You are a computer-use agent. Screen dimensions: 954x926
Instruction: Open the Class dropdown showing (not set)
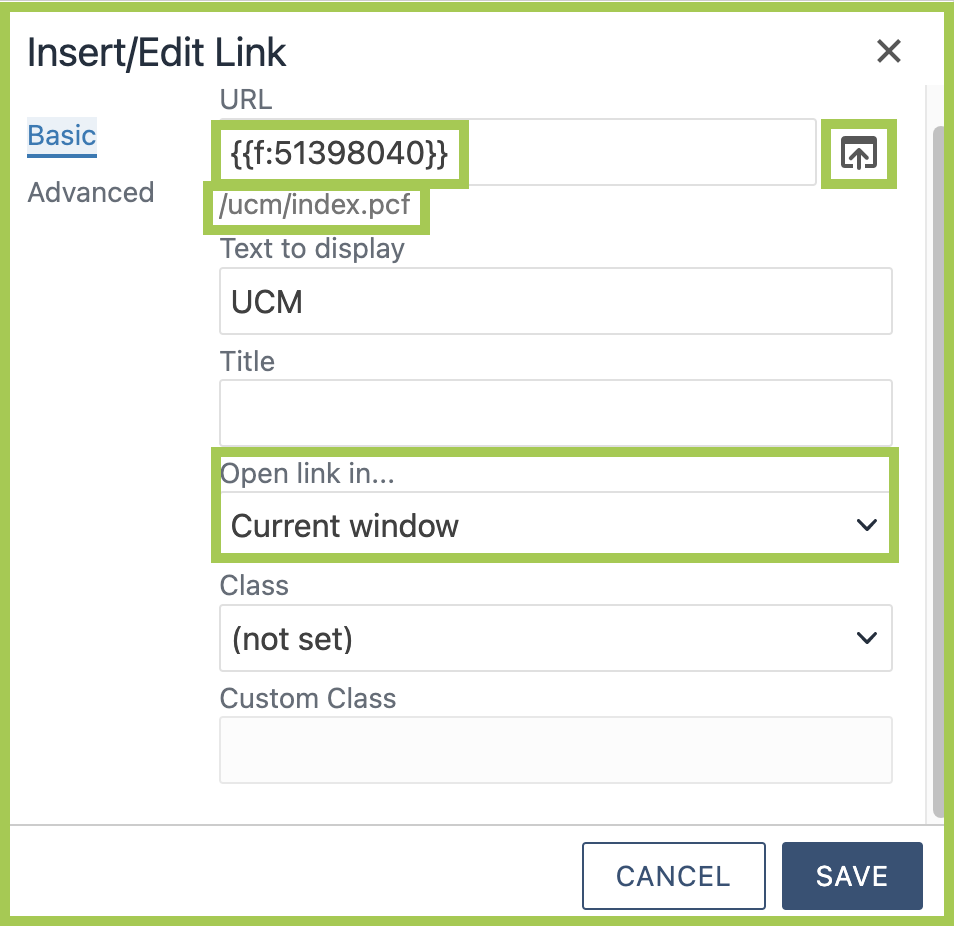[x=555, y=637]
